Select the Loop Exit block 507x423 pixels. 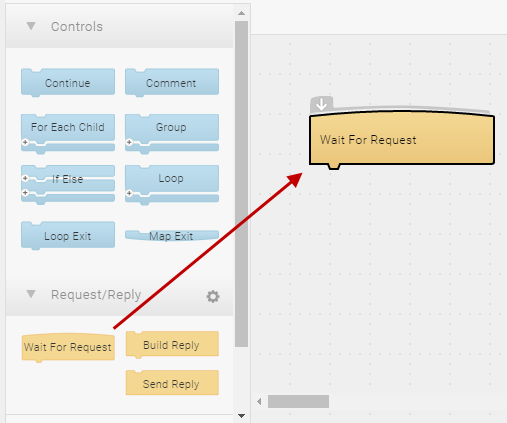(68, 235)
